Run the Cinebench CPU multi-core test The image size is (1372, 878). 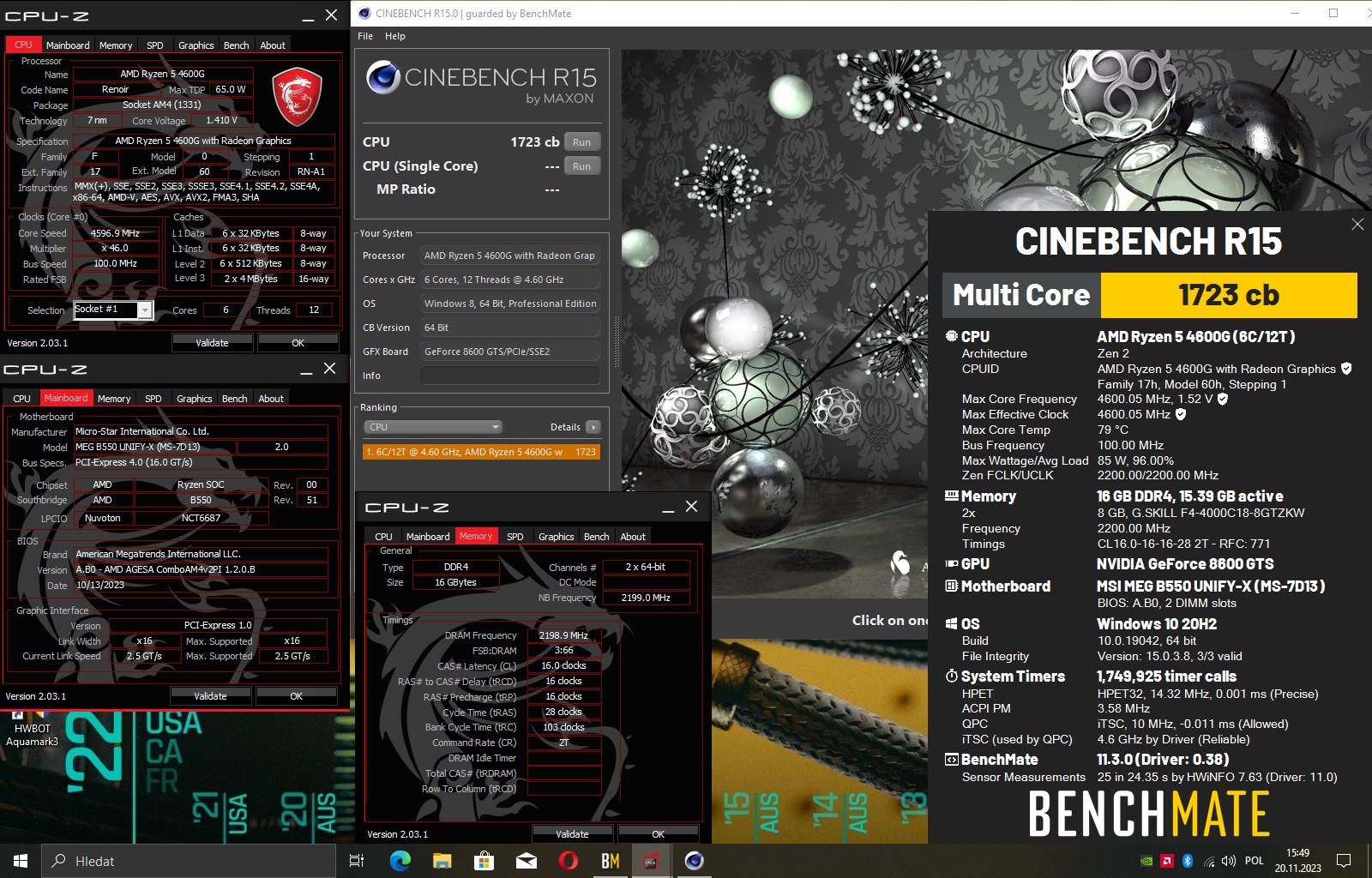(582, 142)
